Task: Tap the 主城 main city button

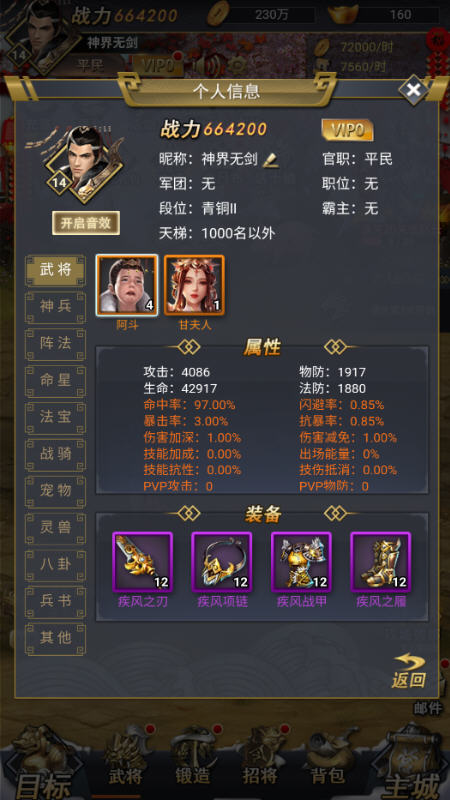Action: [x=411, y=765]
